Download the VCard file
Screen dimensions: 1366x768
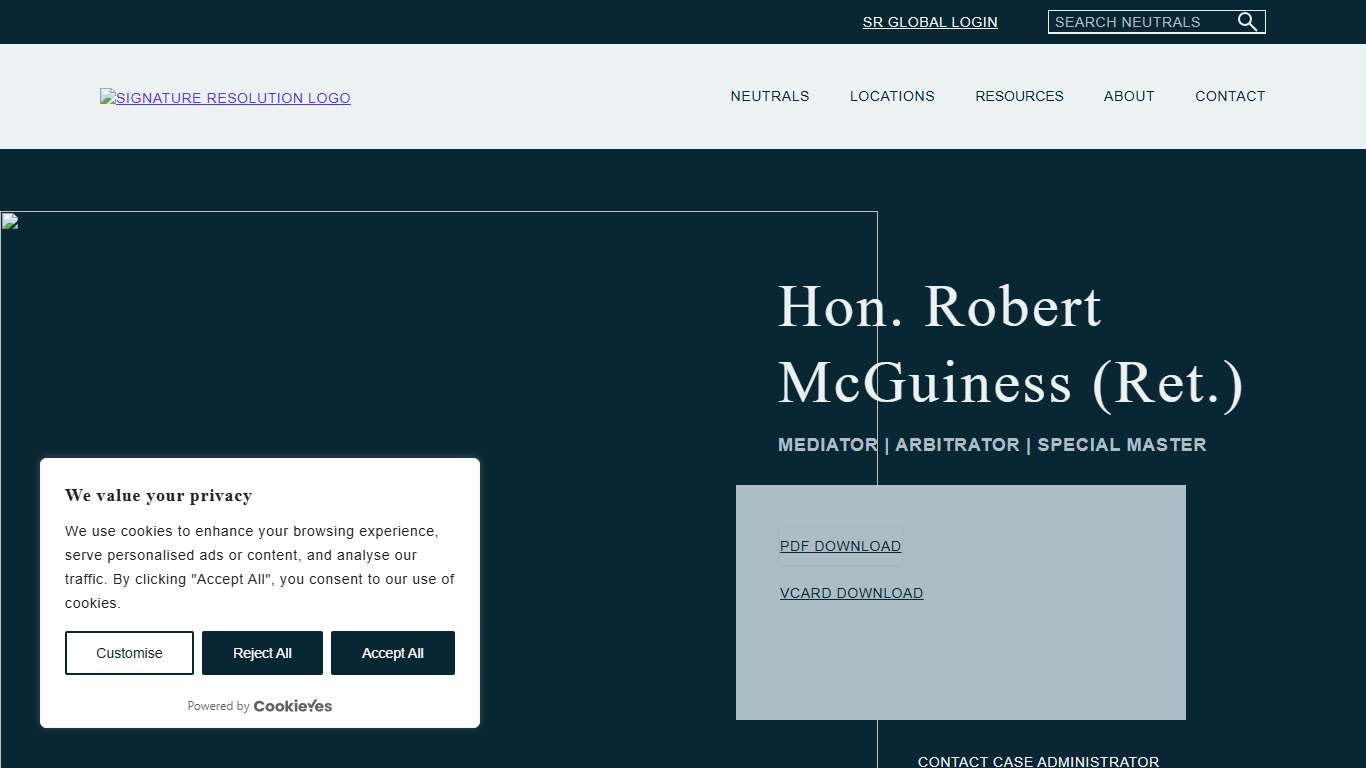pyautogui.click(x=851, y=593)
